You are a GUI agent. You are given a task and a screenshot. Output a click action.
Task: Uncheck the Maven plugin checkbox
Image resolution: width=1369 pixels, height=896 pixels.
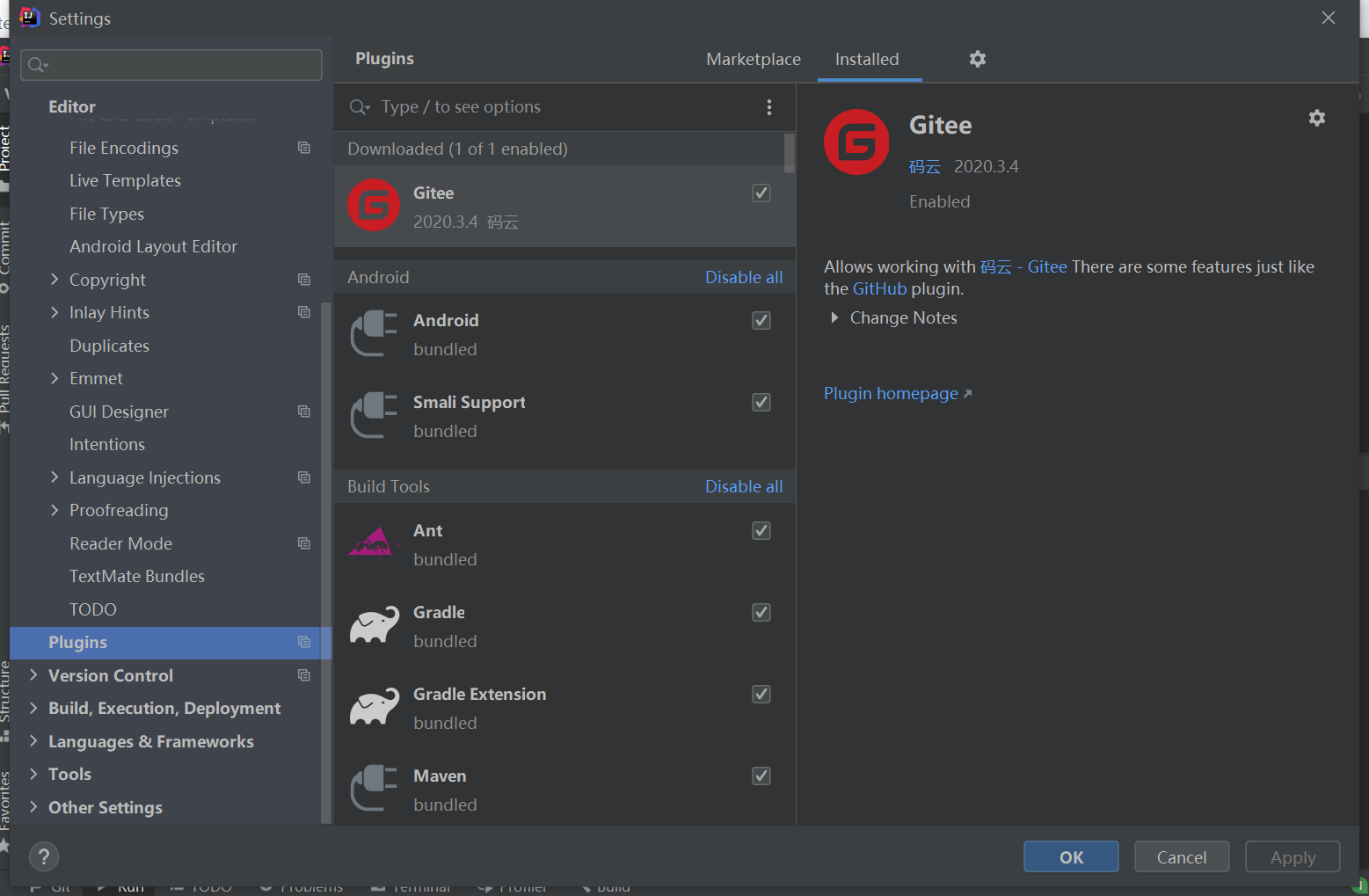(x=761, y=776)
